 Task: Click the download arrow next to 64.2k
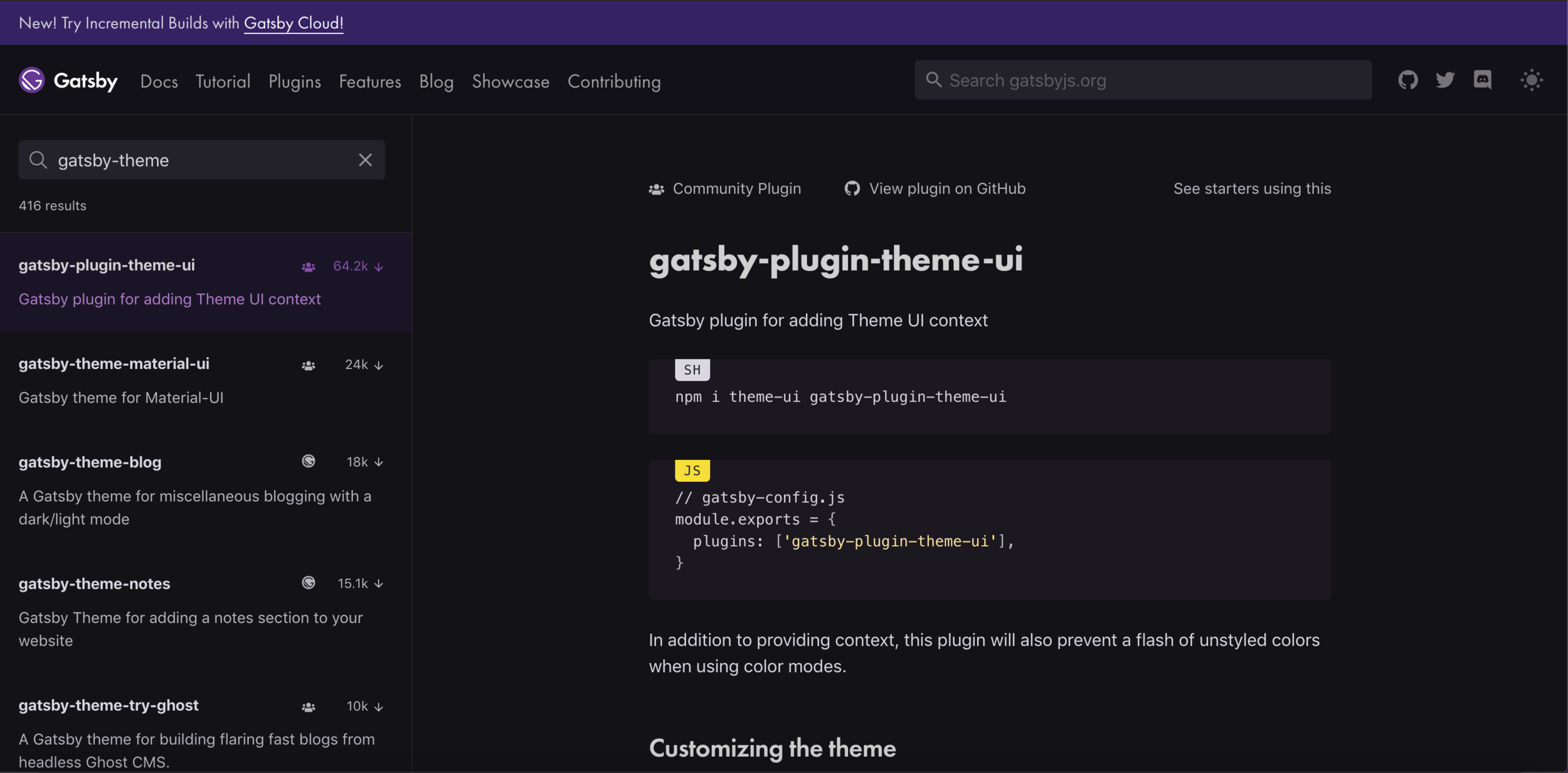tap(379, 267)
